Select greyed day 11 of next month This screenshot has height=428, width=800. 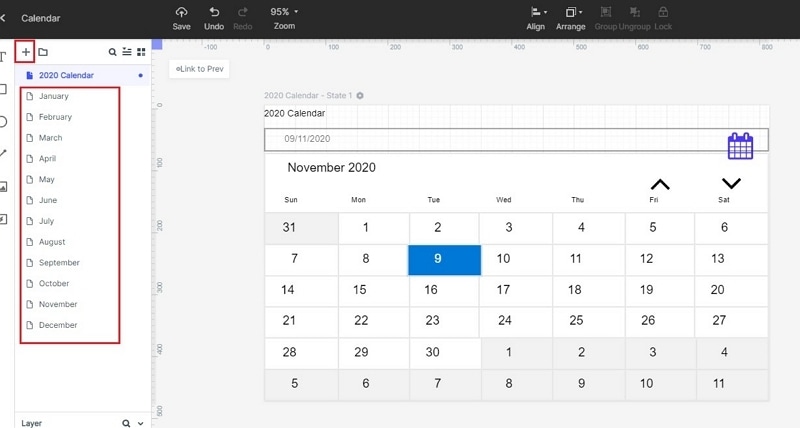click(731, 384)
